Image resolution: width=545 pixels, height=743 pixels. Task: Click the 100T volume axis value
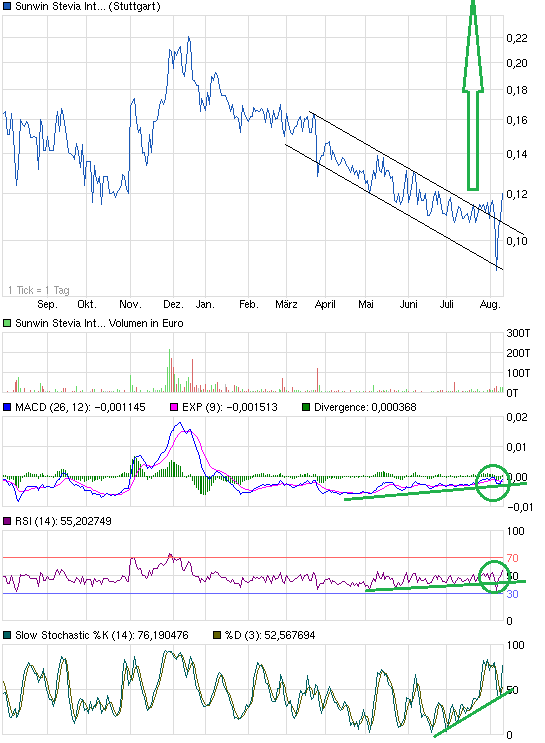tap(518, 373)
